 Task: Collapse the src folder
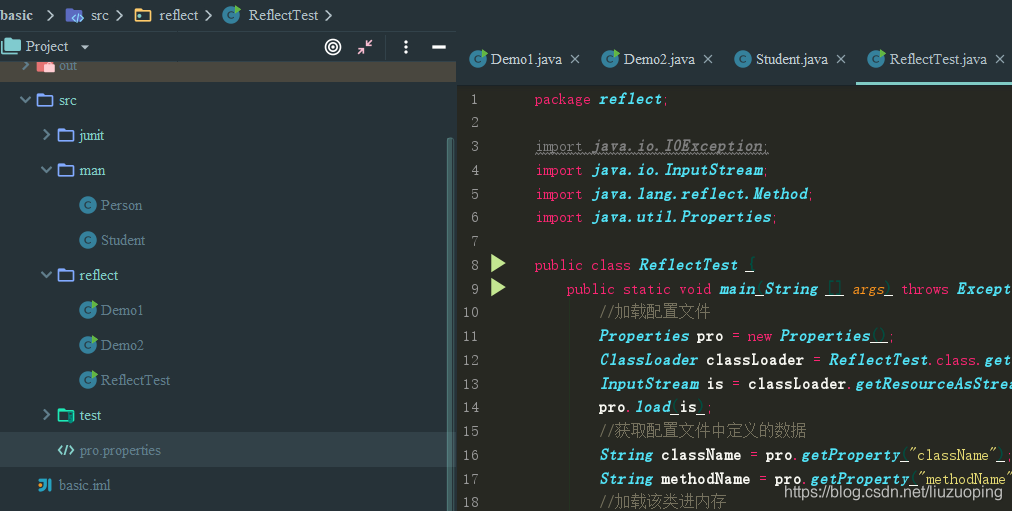(x=25, y=100)
